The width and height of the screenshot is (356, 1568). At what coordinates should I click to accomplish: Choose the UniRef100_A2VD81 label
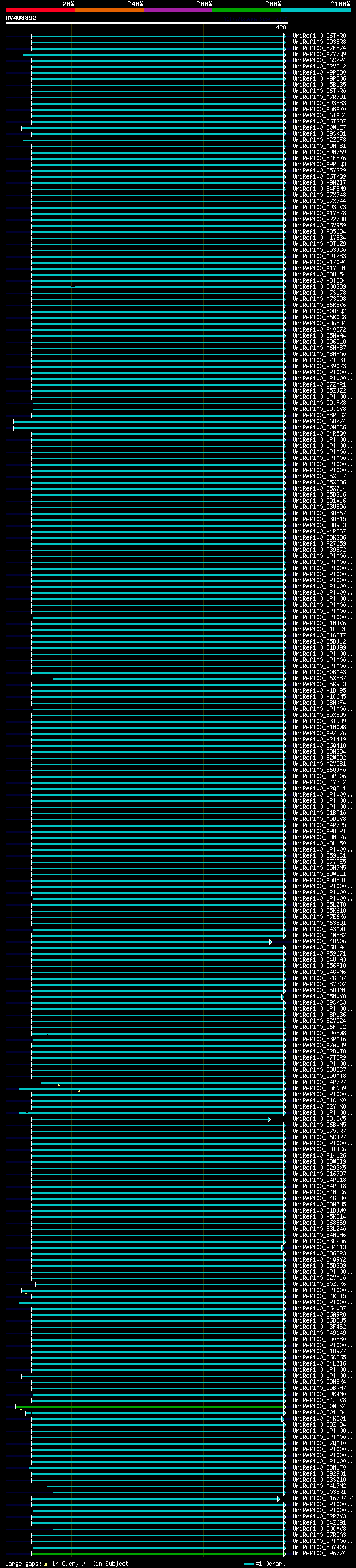pyautogui.click(x=319, y=764)
